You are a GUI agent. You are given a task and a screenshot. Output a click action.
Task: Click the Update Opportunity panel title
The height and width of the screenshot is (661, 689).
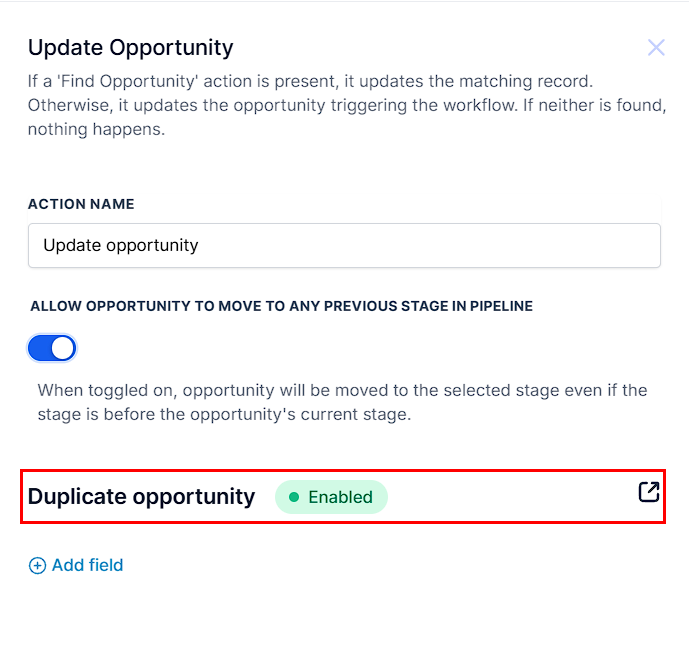tap(131, 47)
